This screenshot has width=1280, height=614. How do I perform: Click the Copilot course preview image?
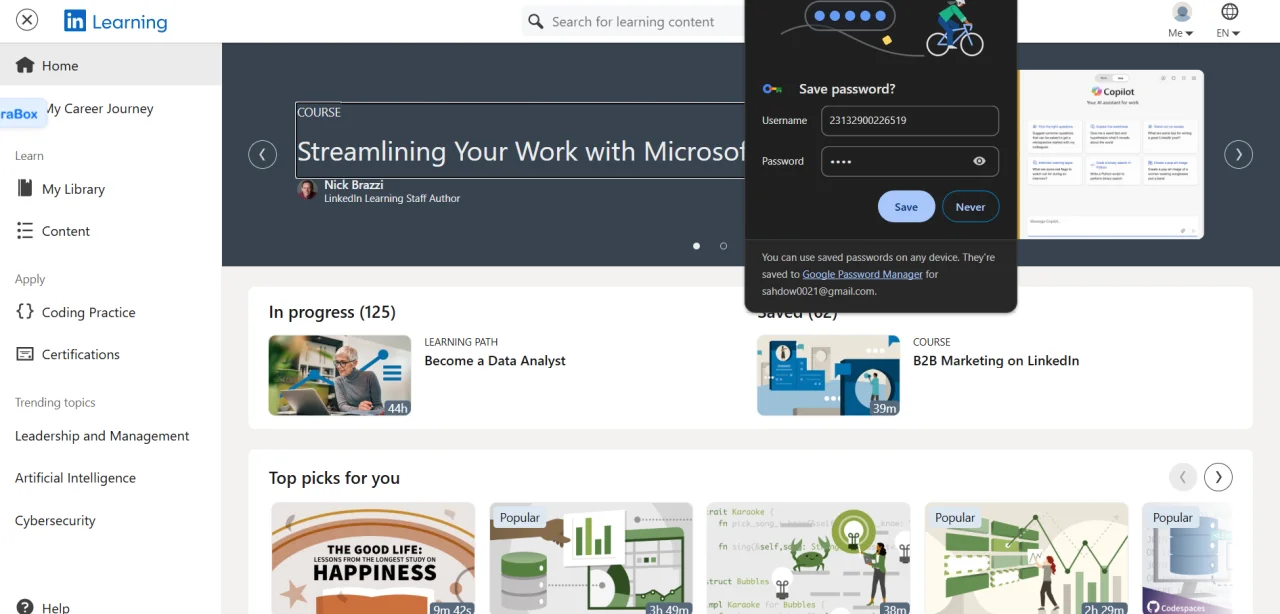1111,154
